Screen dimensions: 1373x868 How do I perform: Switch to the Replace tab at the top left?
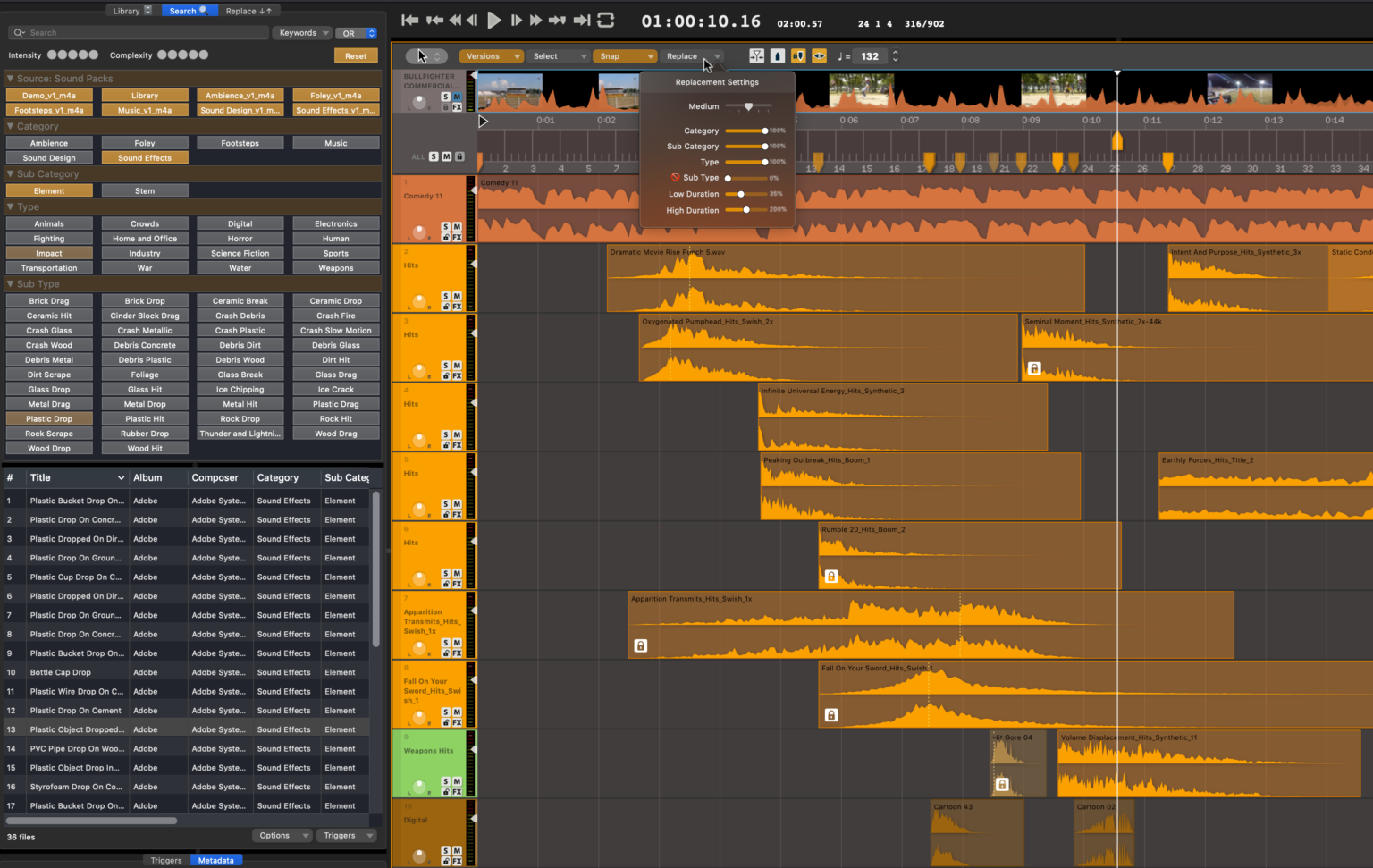(x=250, y=12)
